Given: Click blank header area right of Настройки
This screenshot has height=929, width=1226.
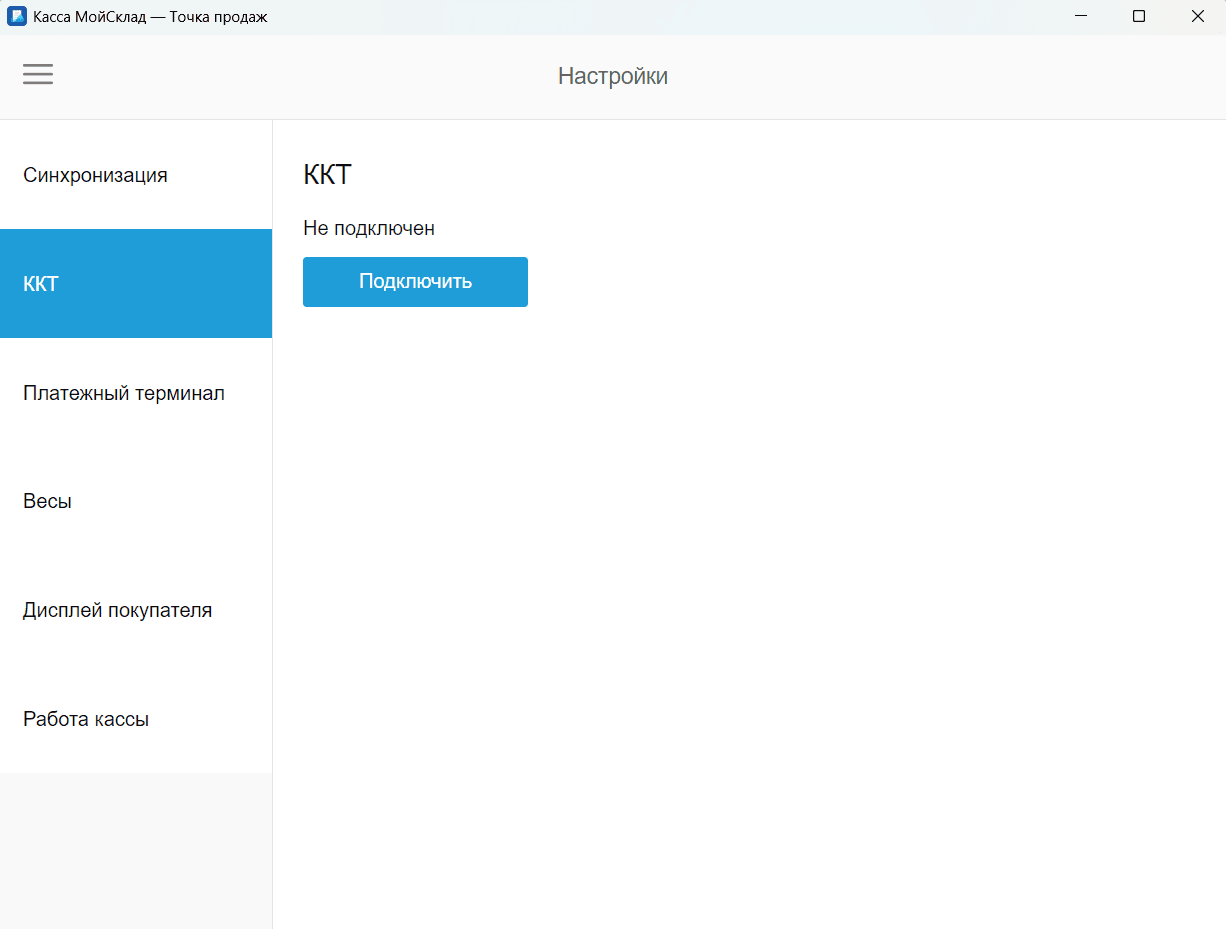Looking at the screenshot, I should (950, 76).
